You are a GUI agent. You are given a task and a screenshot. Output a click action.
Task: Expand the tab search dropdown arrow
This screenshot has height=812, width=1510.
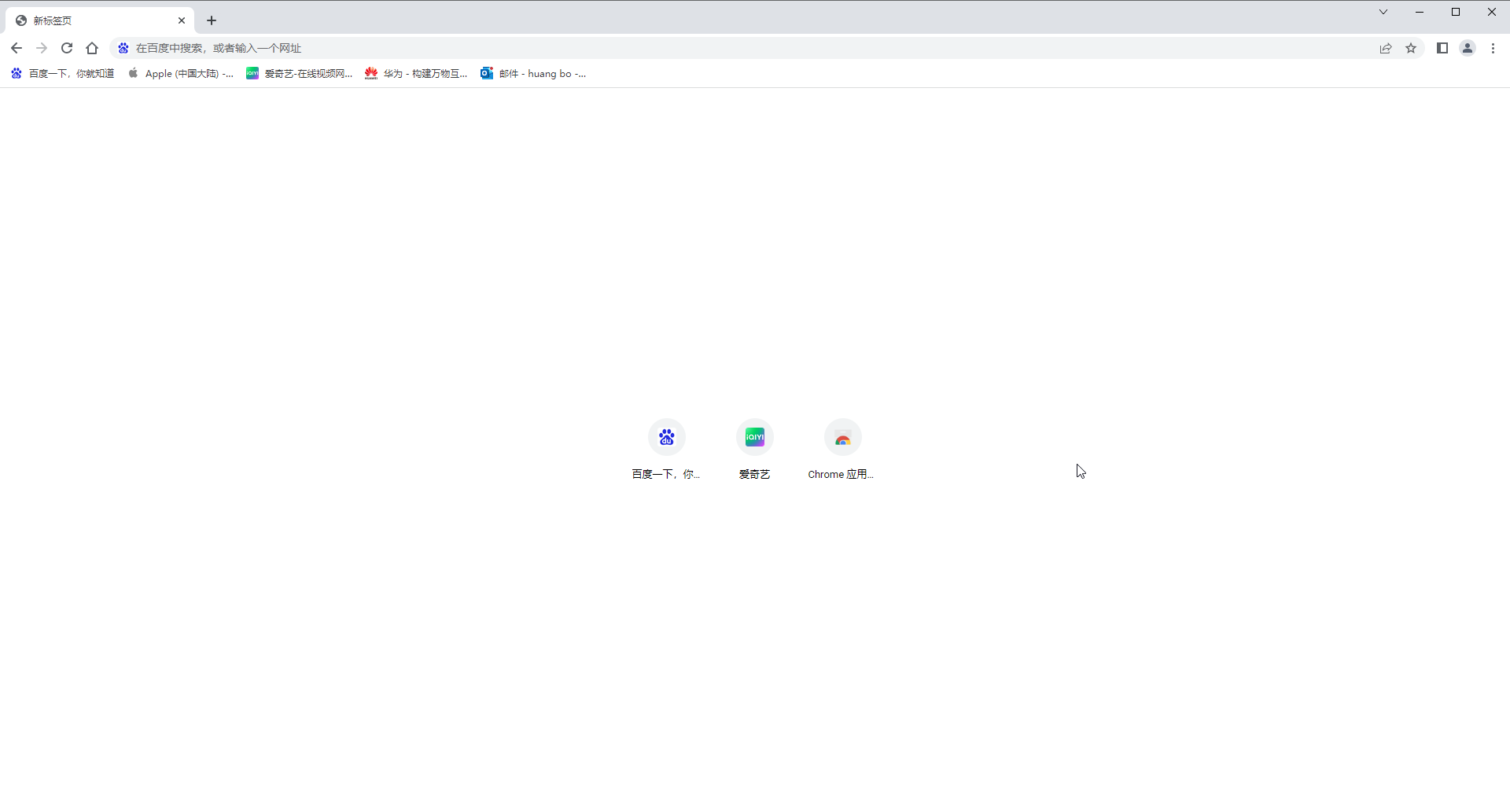tap(1383, 12)
